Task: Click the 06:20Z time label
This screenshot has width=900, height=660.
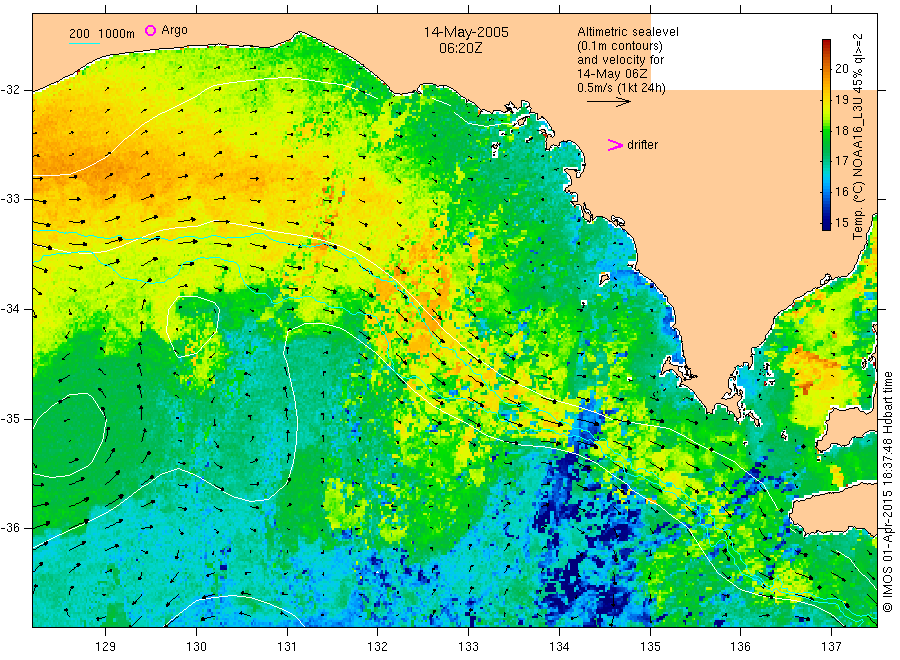Action: (460, 48)
